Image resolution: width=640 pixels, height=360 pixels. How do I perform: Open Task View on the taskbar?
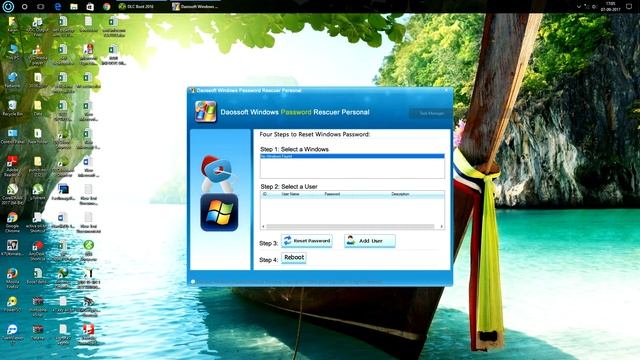pos(40,7)
